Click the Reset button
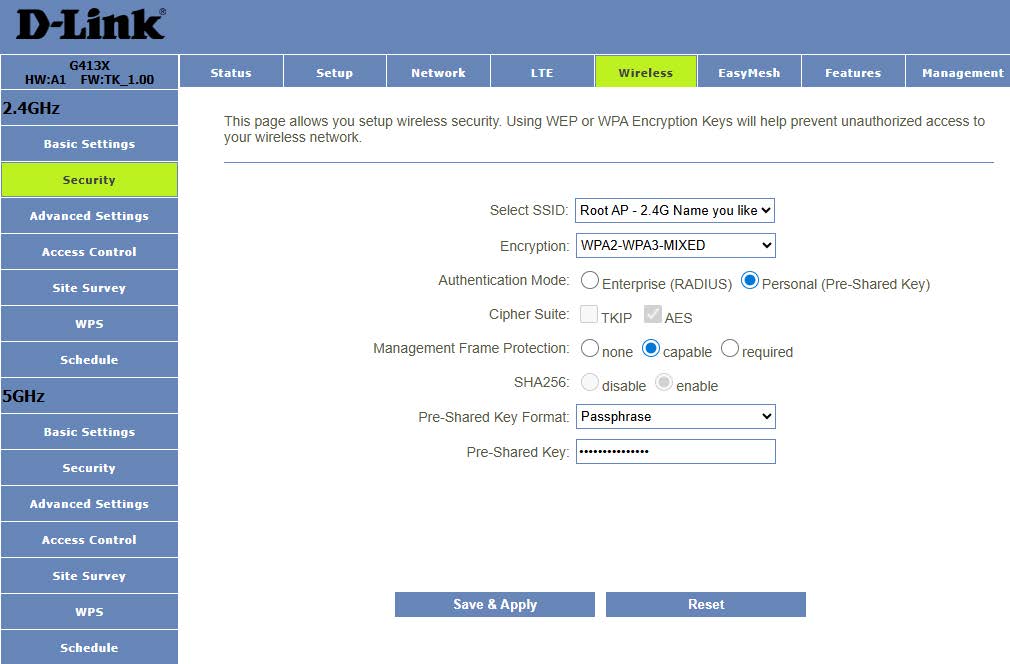1010x664 pixels. click(705, 604)
